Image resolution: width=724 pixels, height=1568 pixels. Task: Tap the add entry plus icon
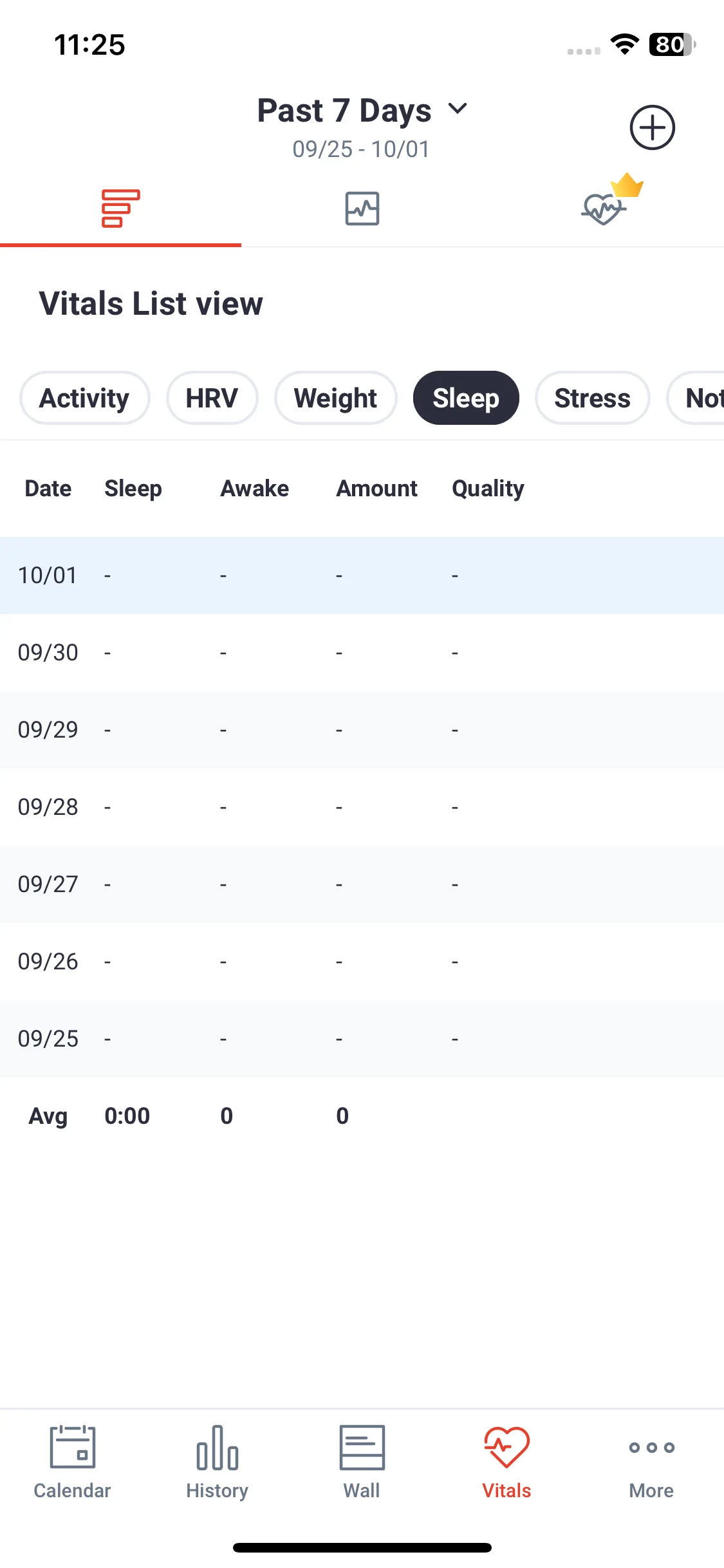click(x=652, y=127)
